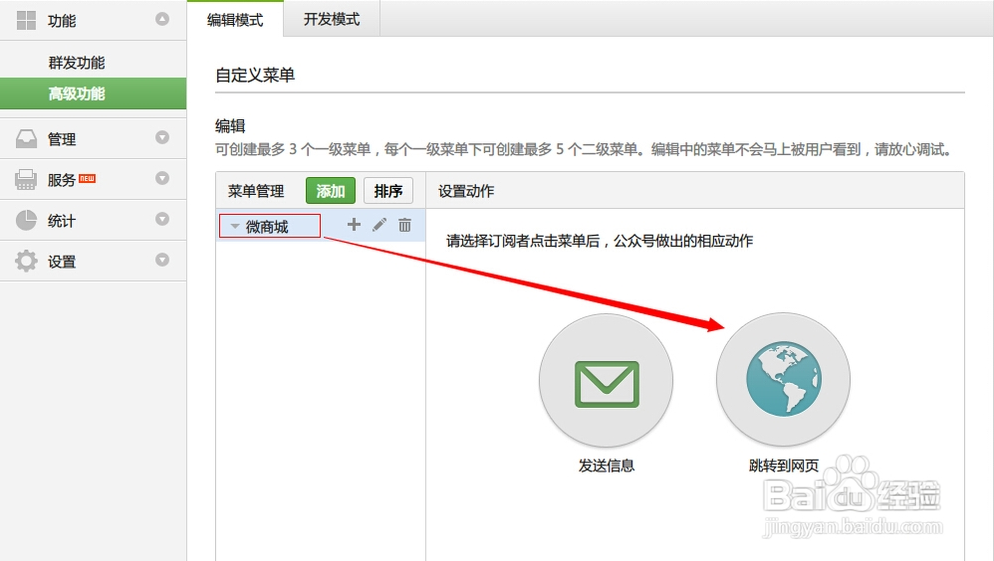Viewport: 994px width, 561px height.
Task: Click the 设置 gear icon
Action: [x=26, y=261]
